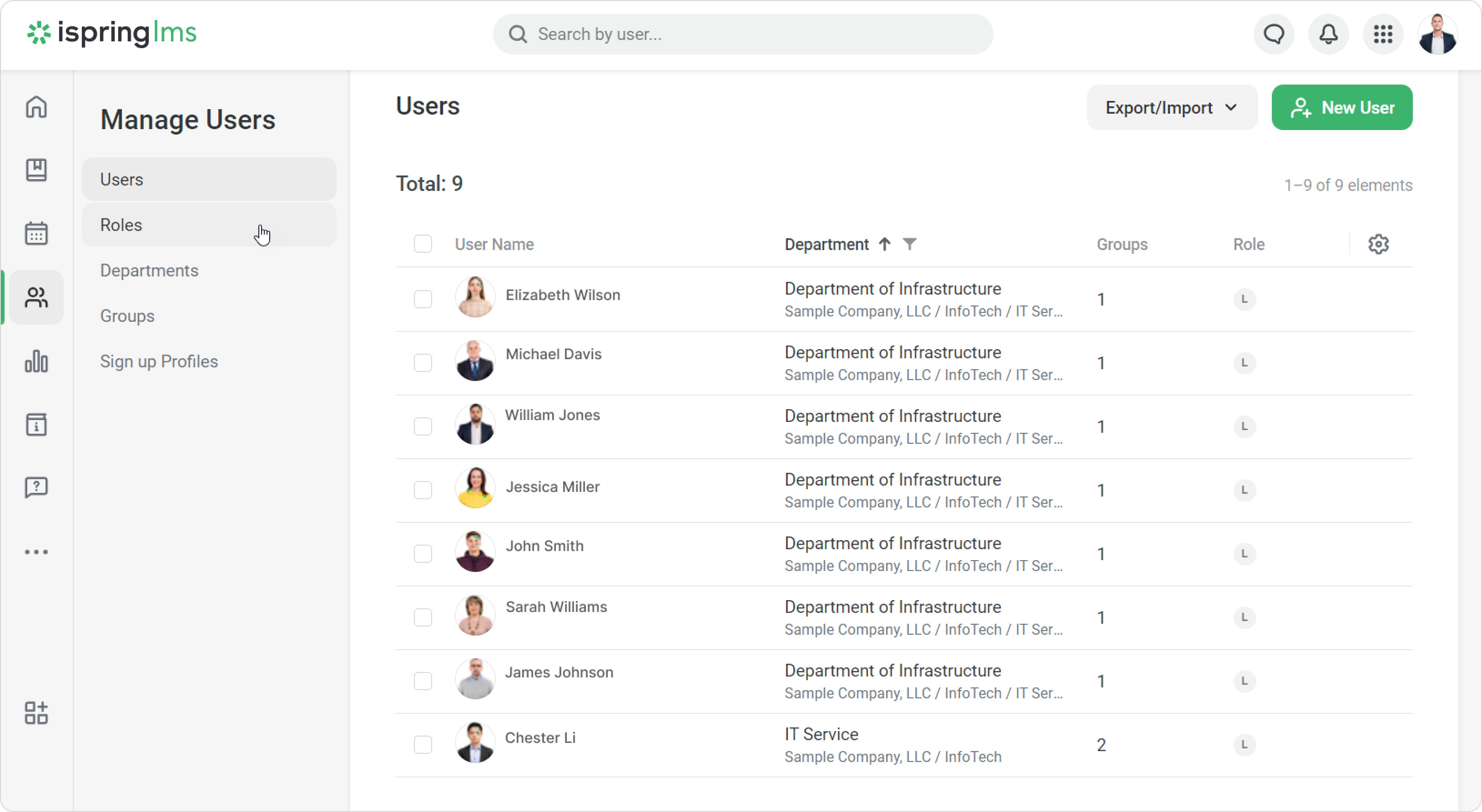Select Chester Li's row checkbox
This screenshot has width=1482, height=812.
tap(423, 745)
